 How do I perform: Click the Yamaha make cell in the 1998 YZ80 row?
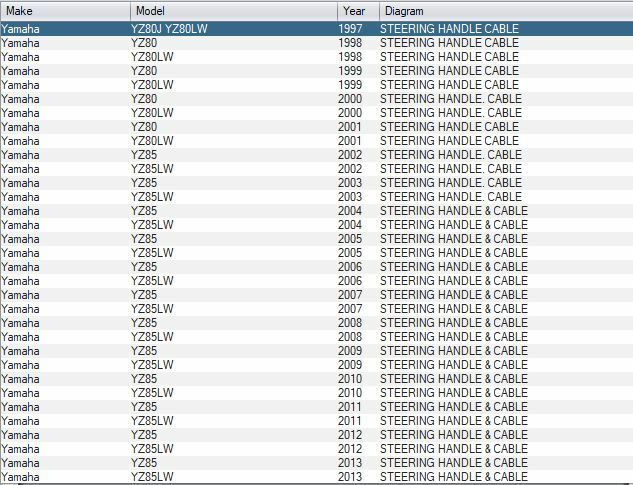point(20,43)
